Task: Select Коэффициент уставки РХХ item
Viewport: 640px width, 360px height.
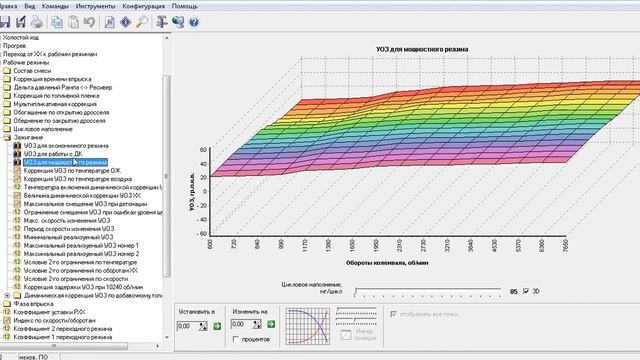Action: (x=49, y=312)
